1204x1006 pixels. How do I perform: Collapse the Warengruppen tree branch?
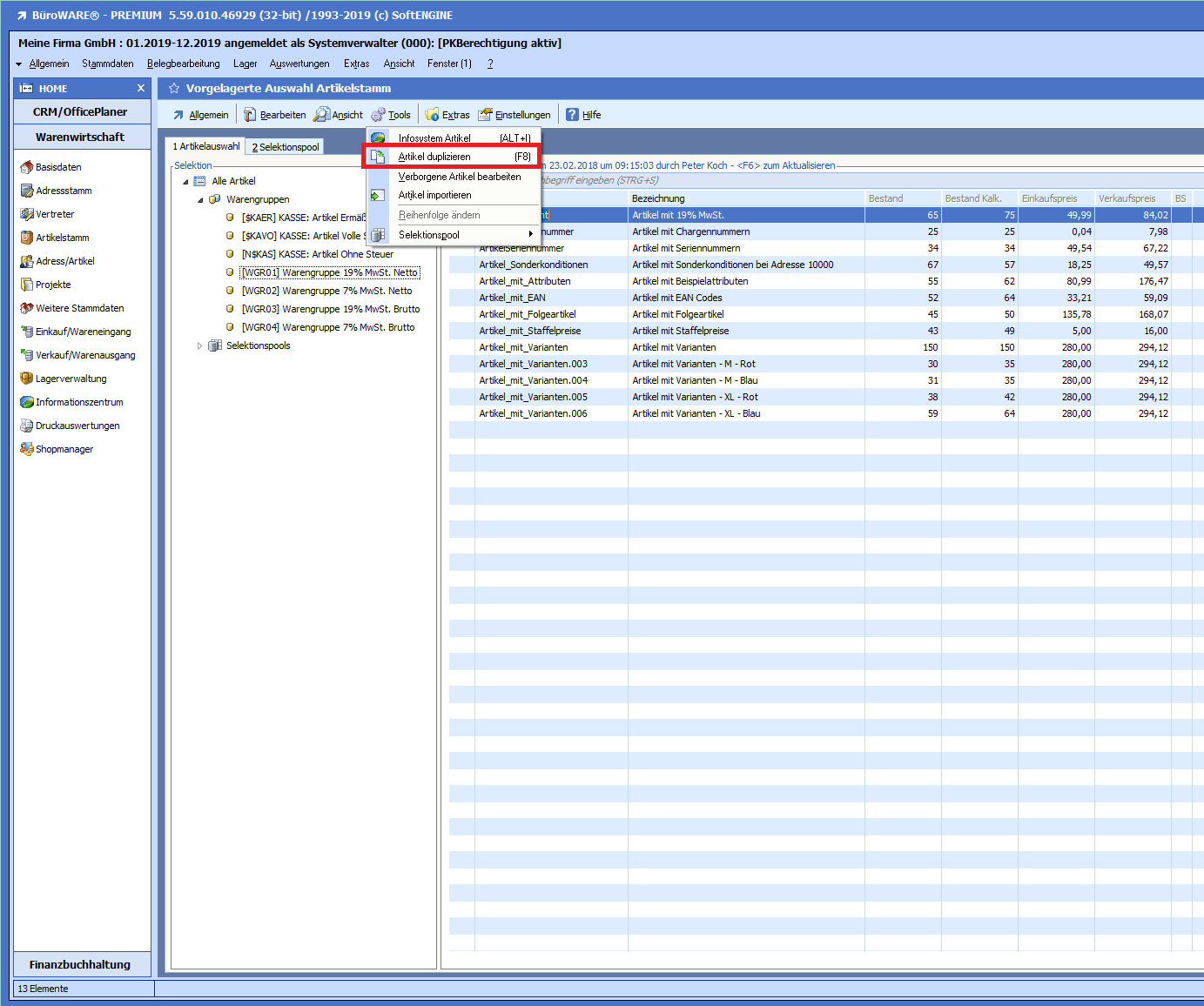[x=200, y=200]
